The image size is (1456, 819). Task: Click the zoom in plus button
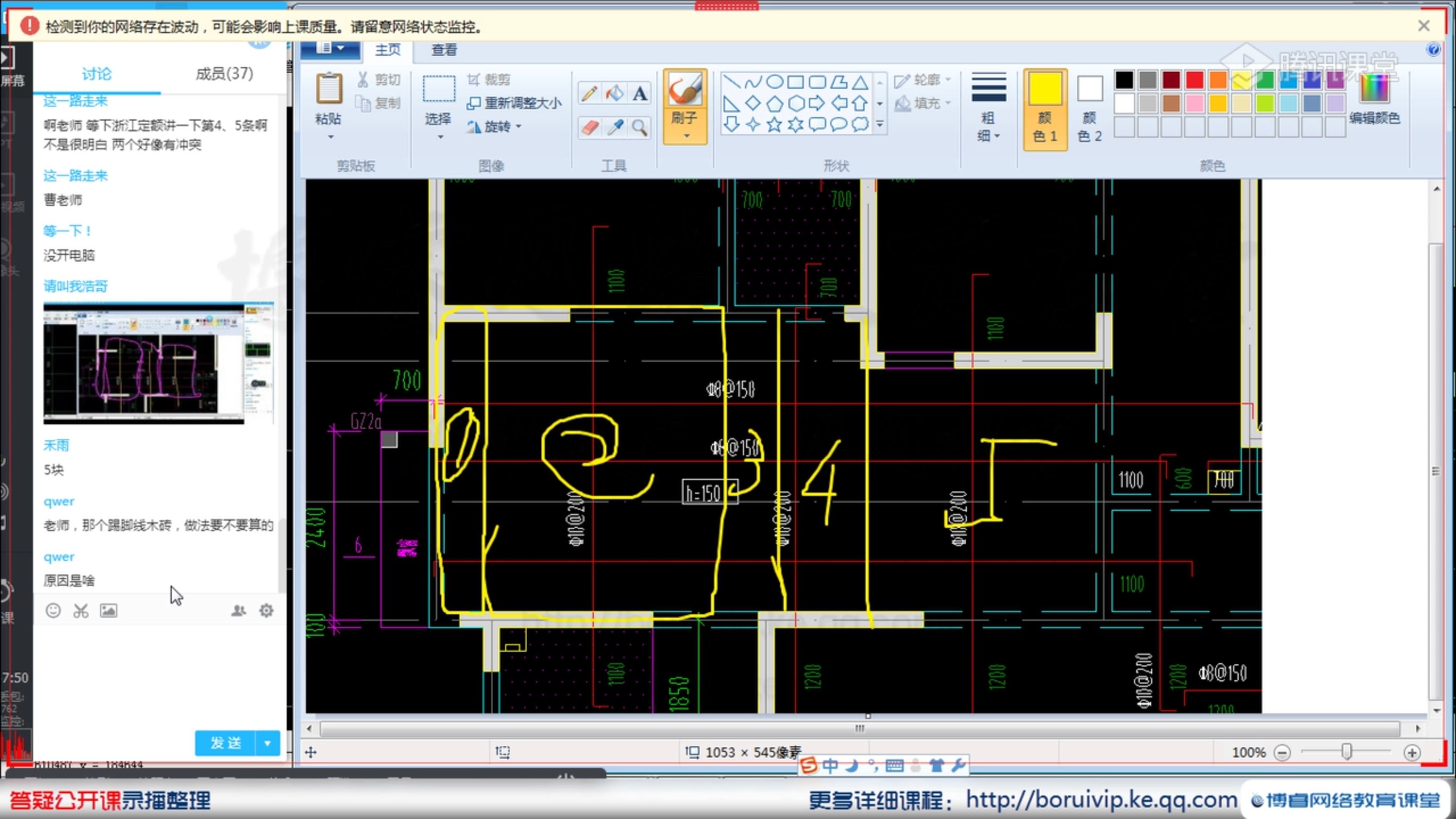[1412, 752]
